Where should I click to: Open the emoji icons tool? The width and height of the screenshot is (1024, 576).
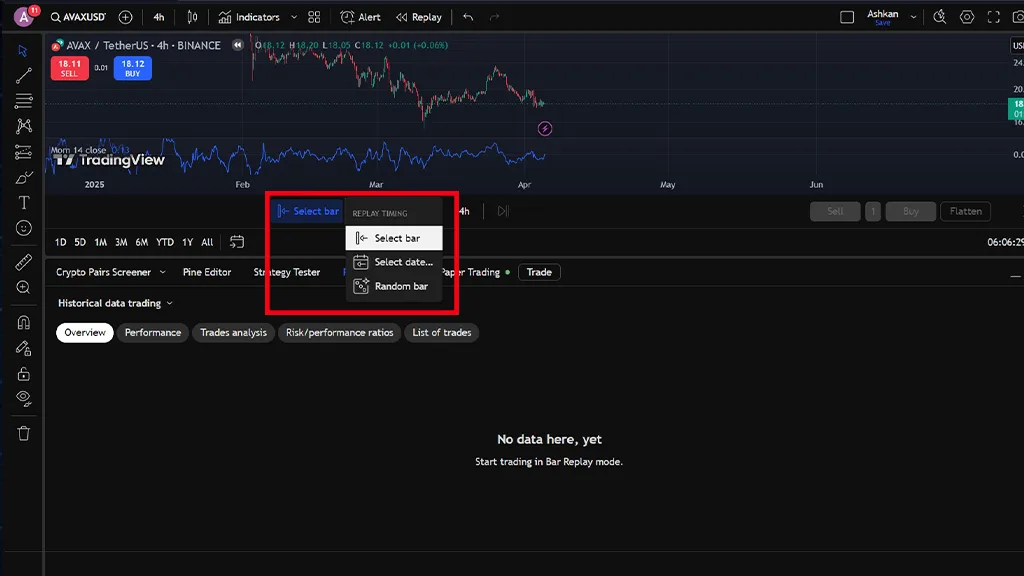[24, 228]
